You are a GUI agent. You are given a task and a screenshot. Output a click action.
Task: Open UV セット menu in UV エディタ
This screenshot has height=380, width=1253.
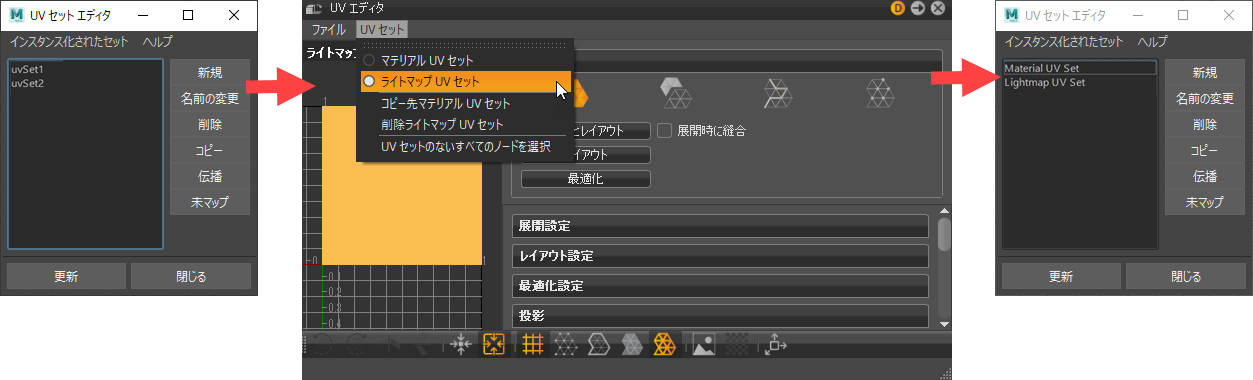pyautogui.click(x=382, y=29)
